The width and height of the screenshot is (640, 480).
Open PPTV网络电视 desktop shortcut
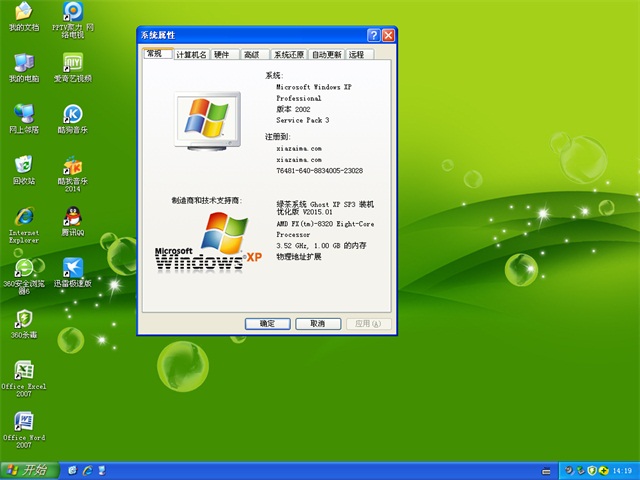click(72, 12)
